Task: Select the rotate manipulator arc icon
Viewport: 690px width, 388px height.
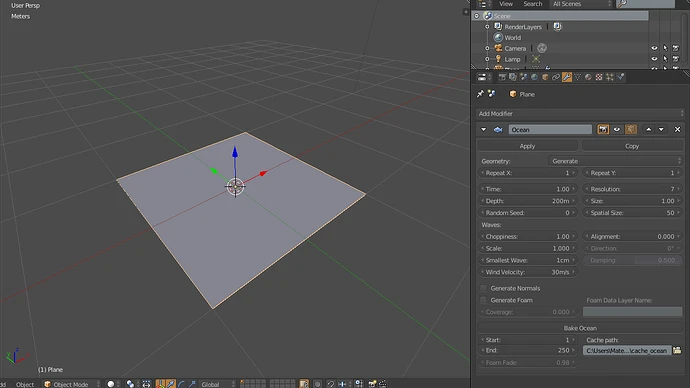Action: point(181,384)
